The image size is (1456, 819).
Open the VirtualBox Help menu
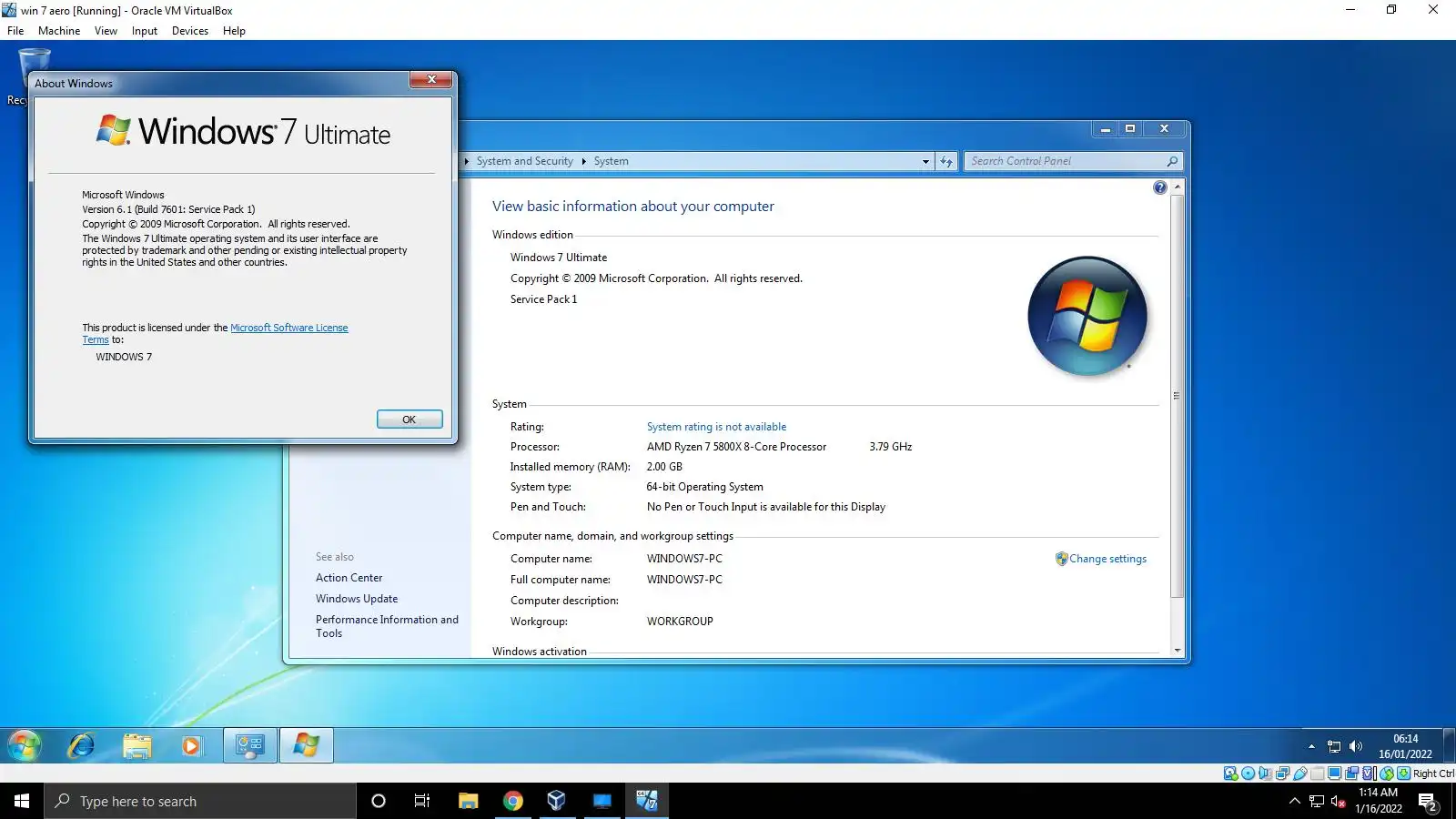tap(234, 31)
